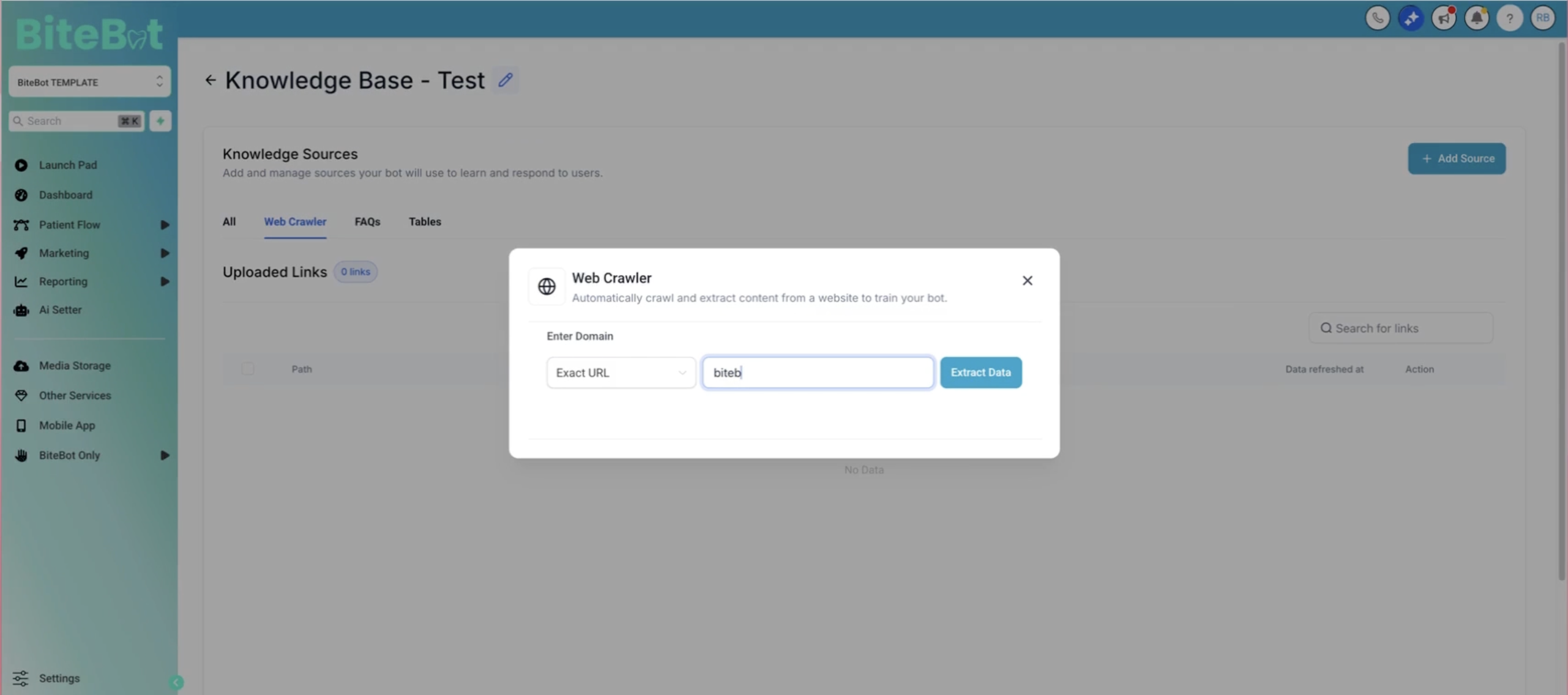Viewport: 1568px width, 695px height.
Task: Open the megaphone announcements icon
Action: tap(1444, 18)
